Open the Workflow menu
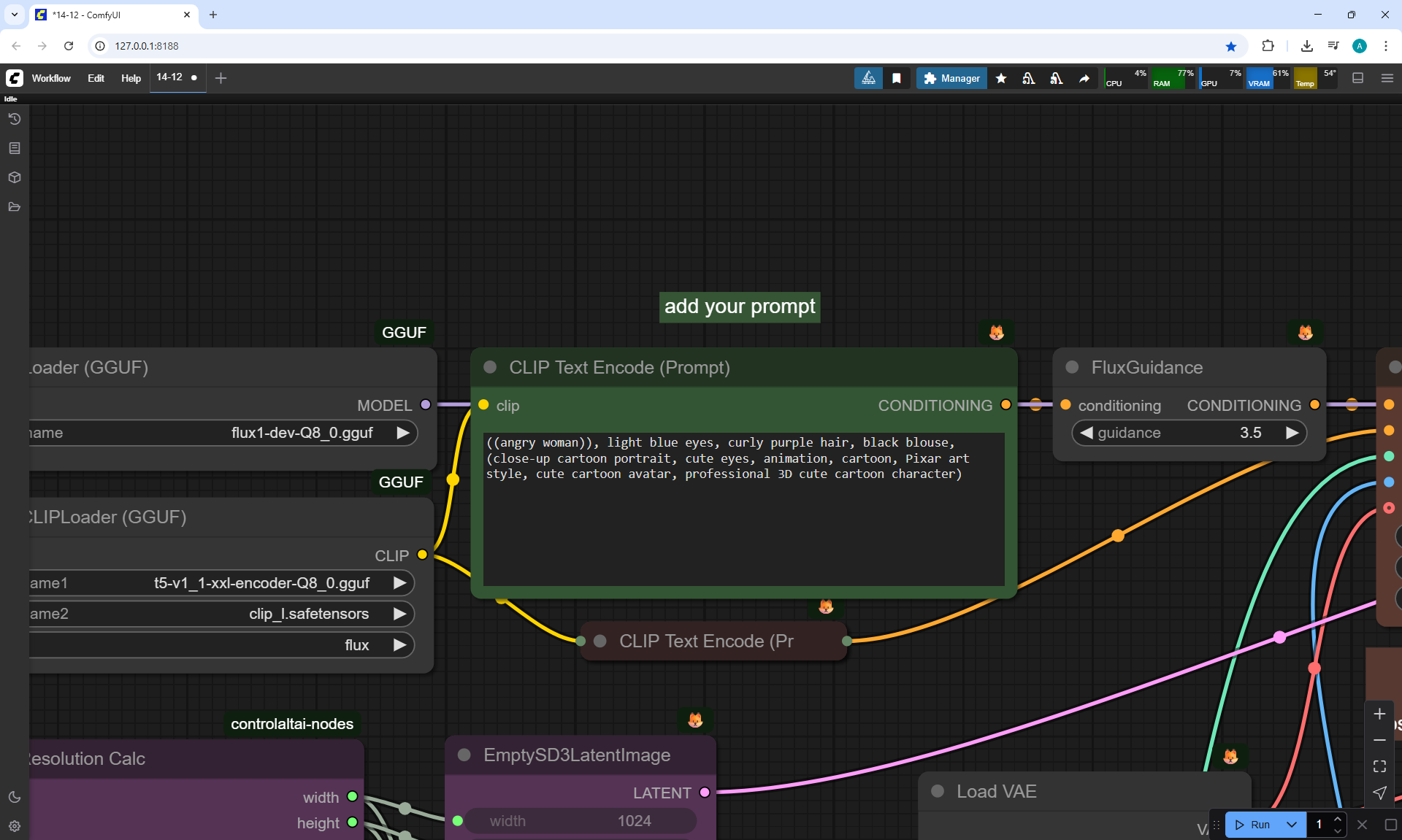 (x=51, y=78)
